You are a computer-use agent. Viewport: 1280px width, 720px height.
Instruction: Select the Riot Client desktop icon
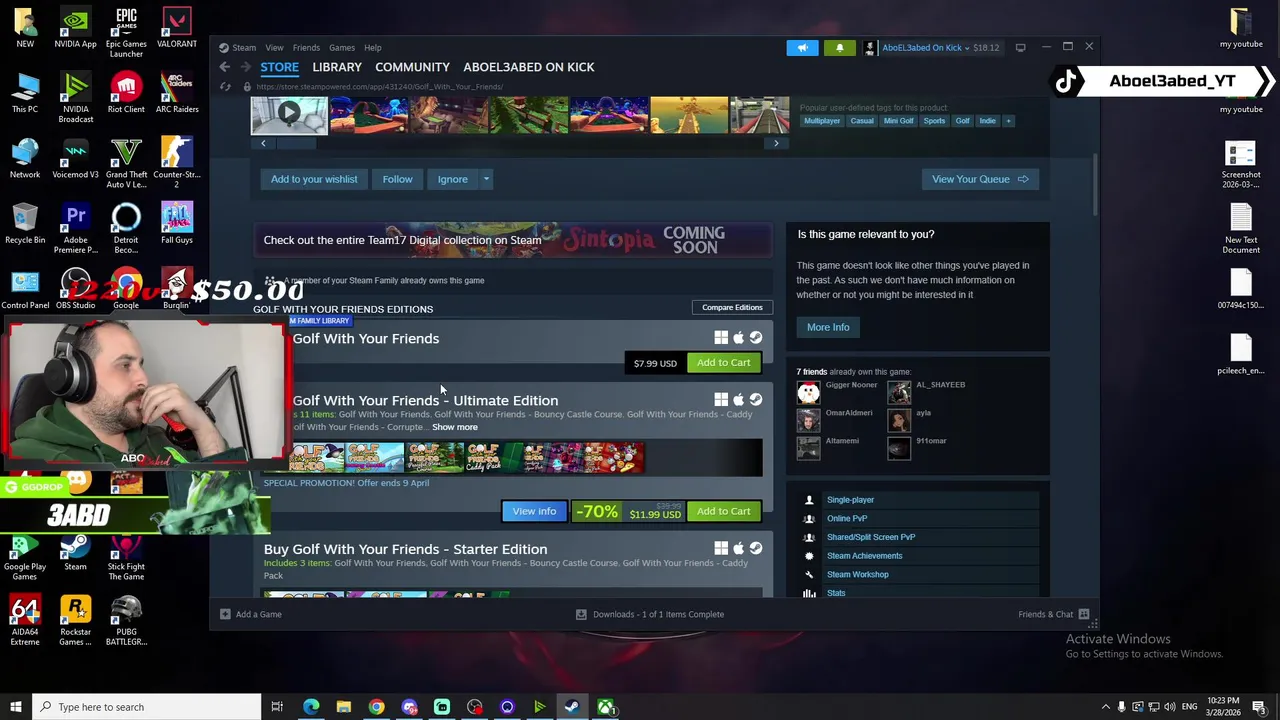(x=126, y=93)
